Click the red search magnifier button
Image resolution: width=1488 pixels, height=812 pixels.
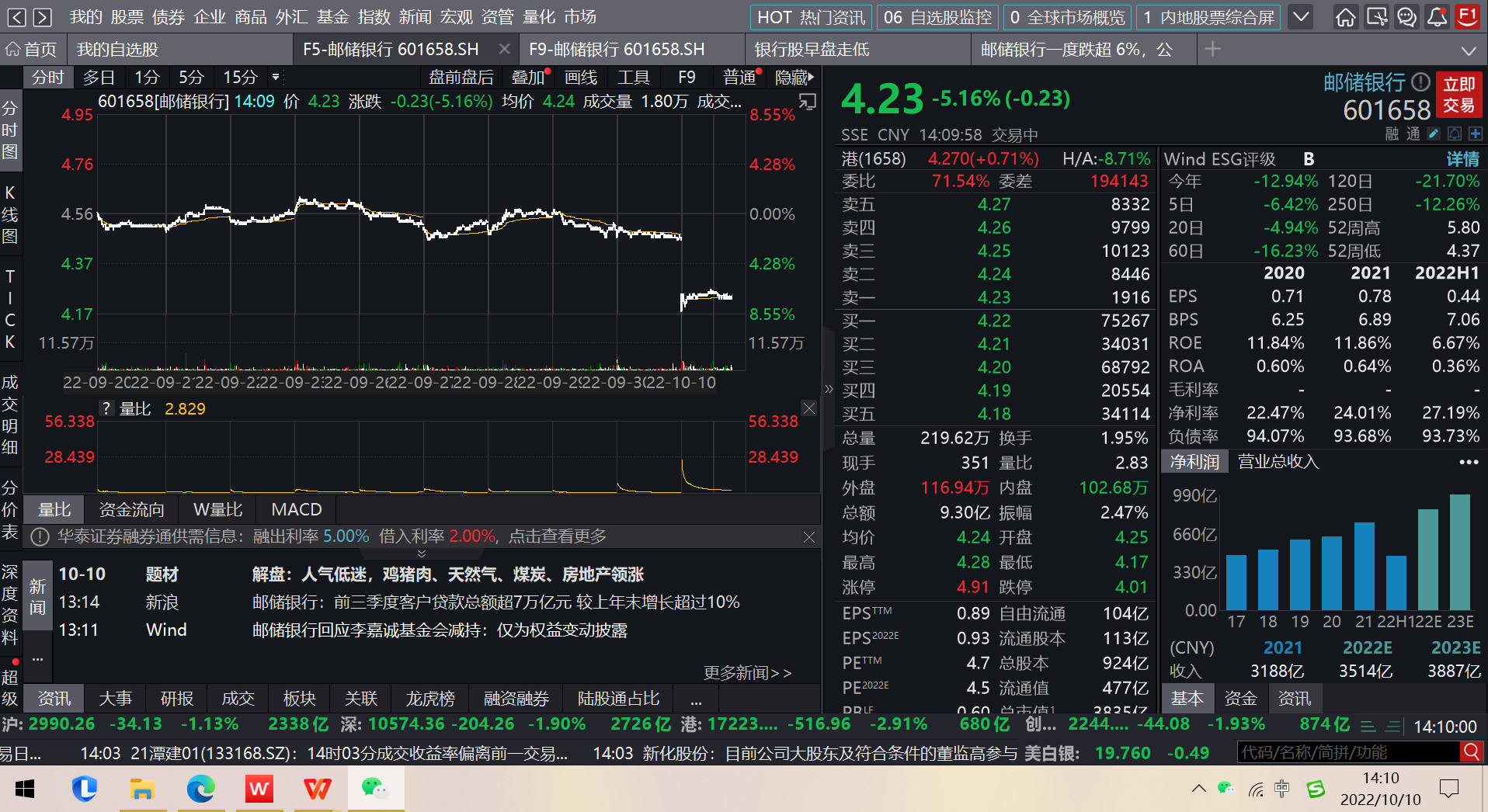click(1471, 751)
